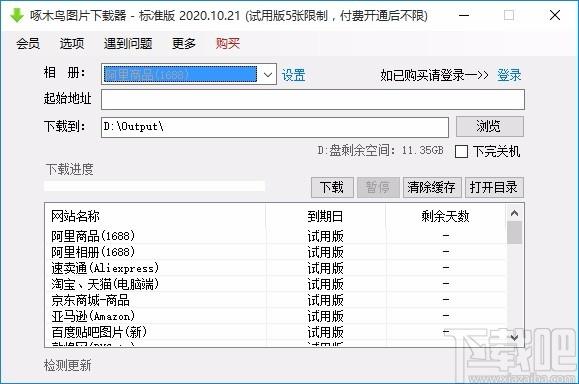Screen dimensions: 579x384
Task: Click the 检测更新 check update link
Action: (67, 366)
